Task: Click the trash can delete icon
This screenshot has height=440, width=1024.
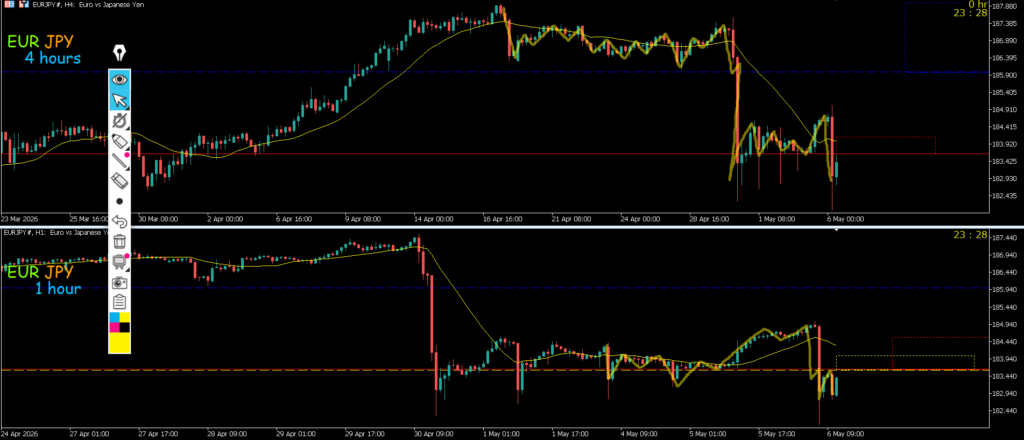Action: pos(120,242)
